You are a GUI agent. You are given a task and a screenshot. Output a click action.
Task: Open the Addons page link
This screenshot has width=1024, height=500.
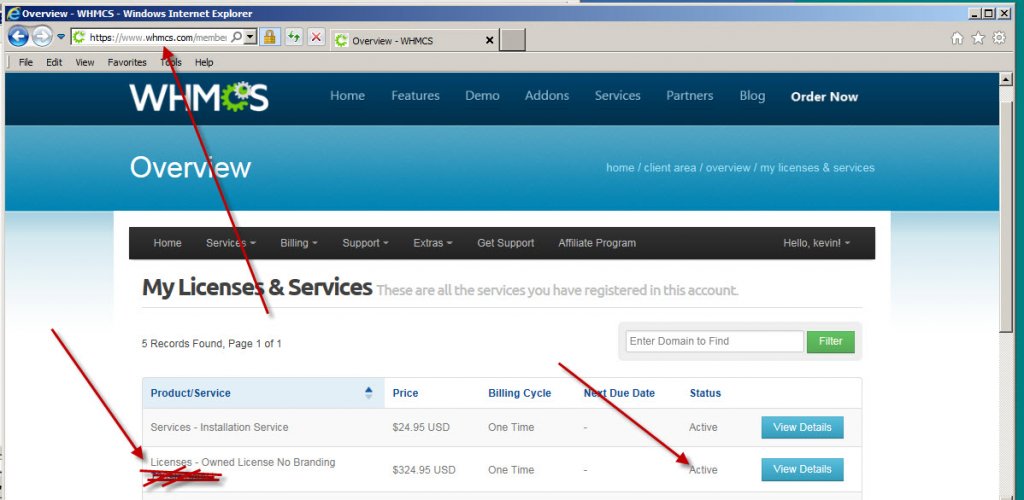(x=547, y=96)
